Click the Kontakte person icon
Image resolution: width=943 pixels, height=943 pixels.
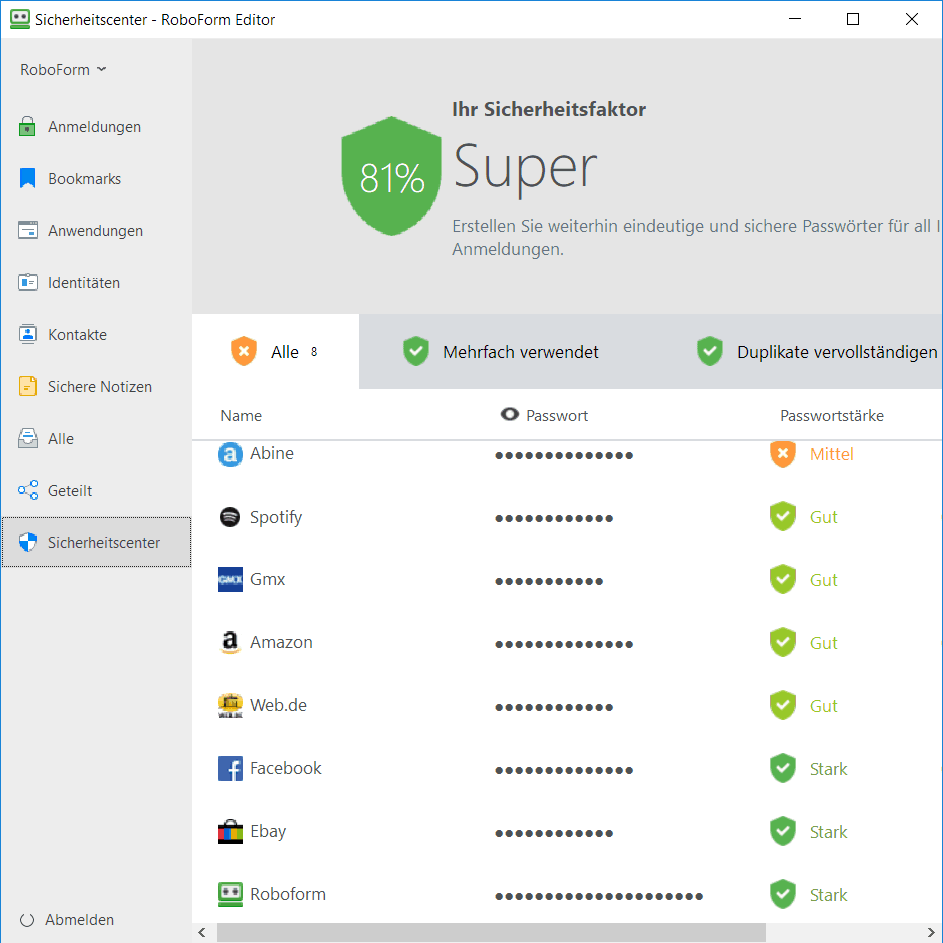[28, 334]
